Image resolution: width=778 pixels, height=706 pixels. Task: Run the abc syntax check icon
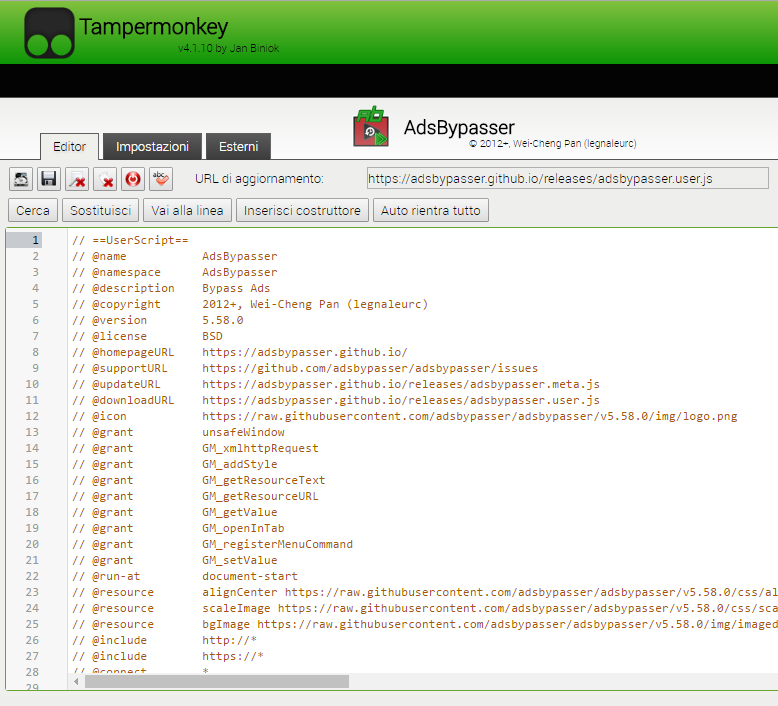[161, 179]
